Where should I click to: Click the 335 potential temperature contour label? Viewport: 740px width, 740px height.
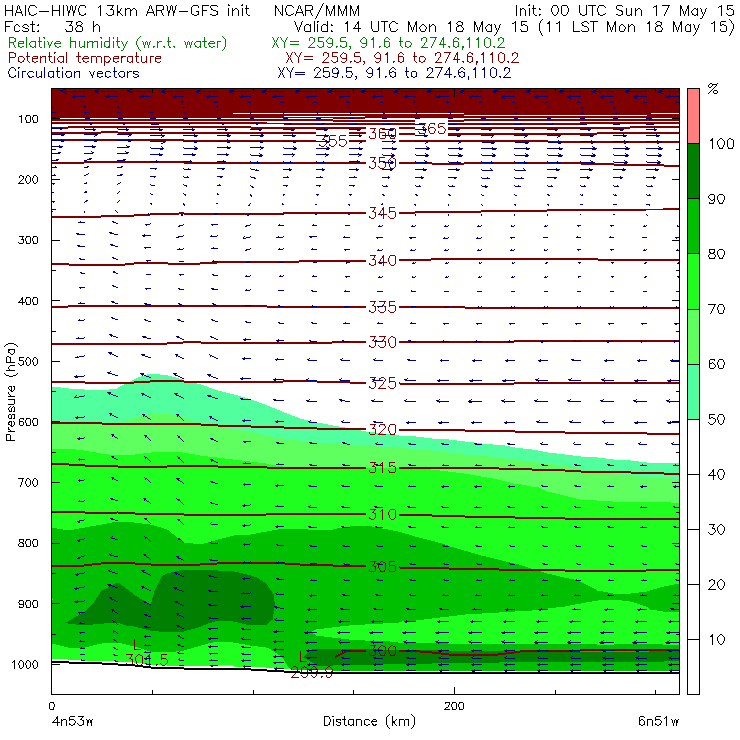(x=382, y=307)
